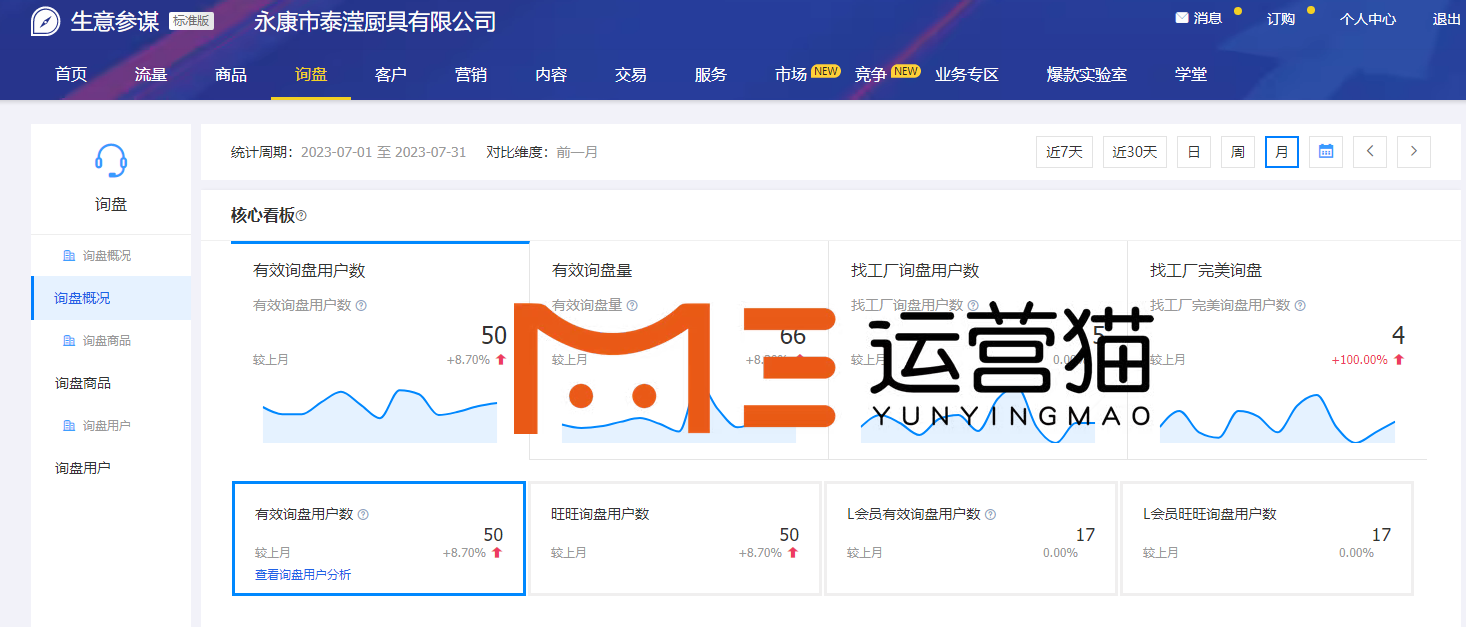Go to next period with right chevron

click(x=1414, y=152)
